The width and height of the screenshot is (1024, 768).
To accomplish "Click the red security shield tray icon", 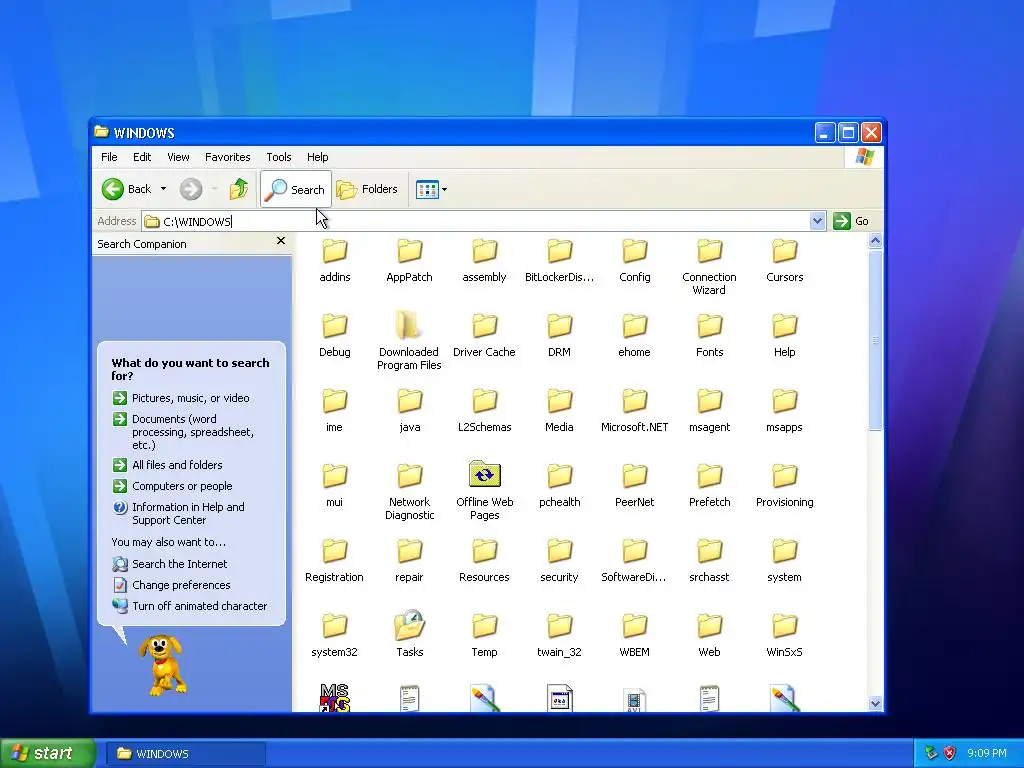I will [x=950, y=753].
